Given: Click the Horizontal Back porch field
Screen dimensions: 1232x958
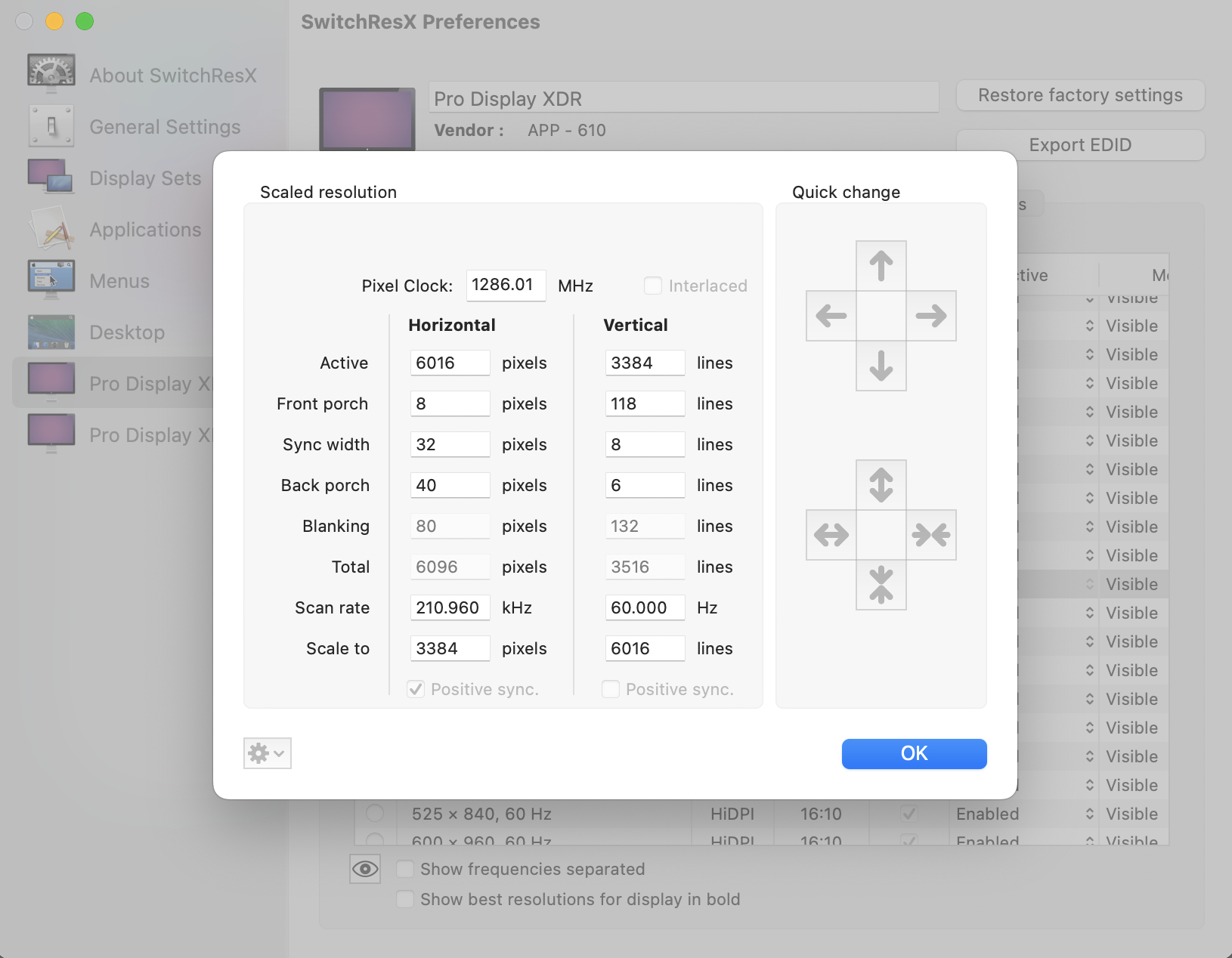Looking at the screenshot, I should [450, 485].
